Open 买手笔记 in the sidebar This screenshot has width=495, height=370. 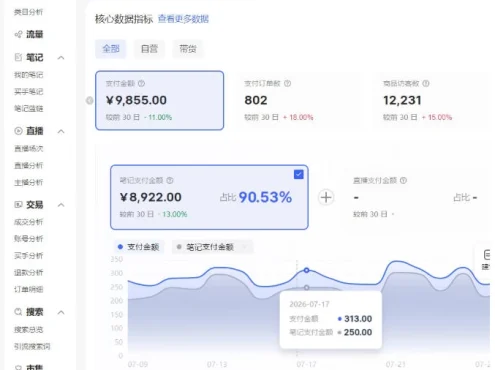(x=28, y=91)
